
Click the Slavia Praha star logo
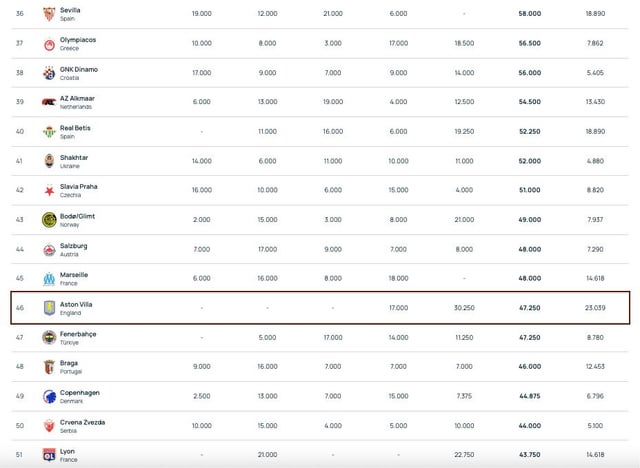point(48,190)
